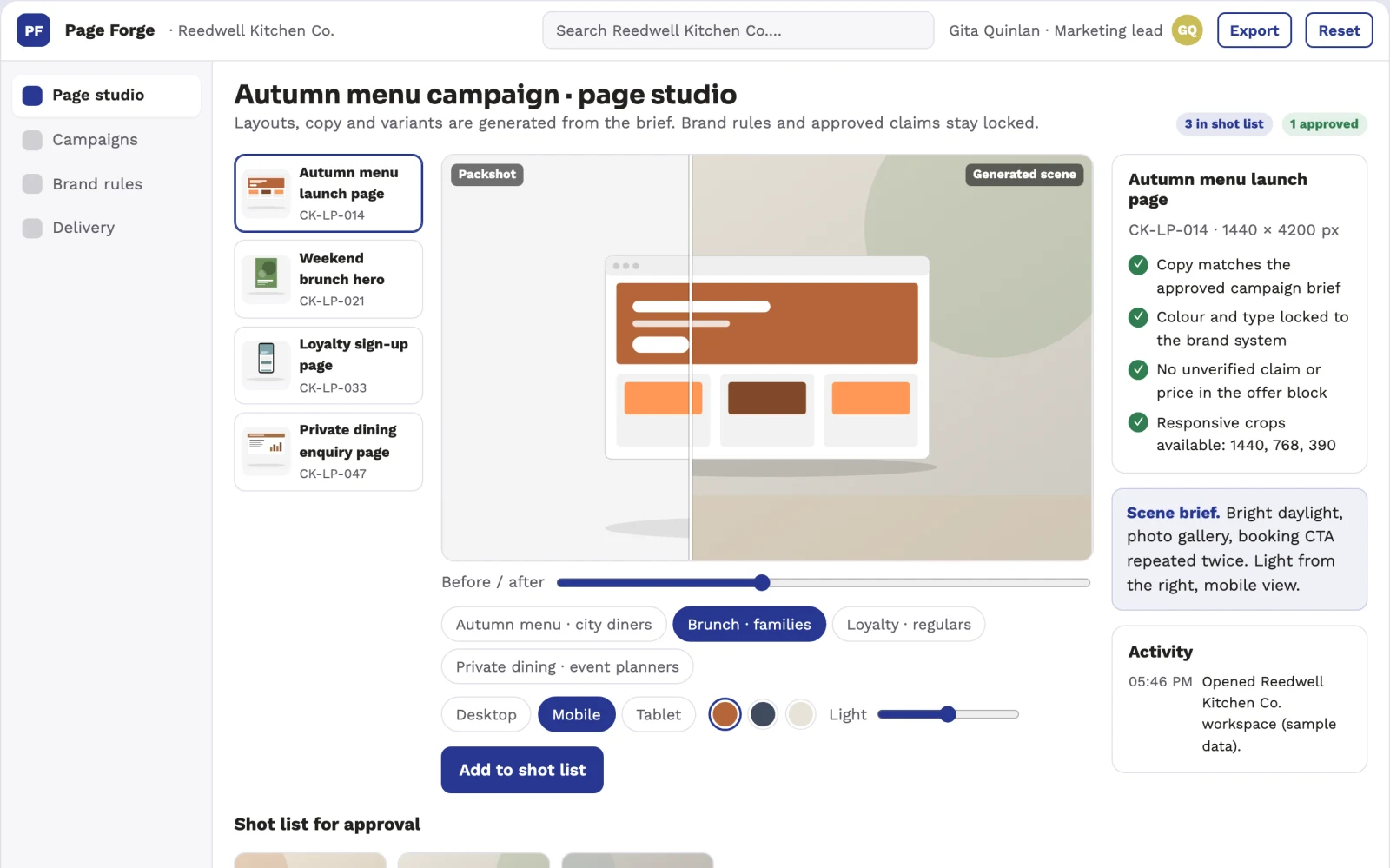1390x868 pixels.
Task: Click the Brand rules sidebar square icon
Action: 32,184
